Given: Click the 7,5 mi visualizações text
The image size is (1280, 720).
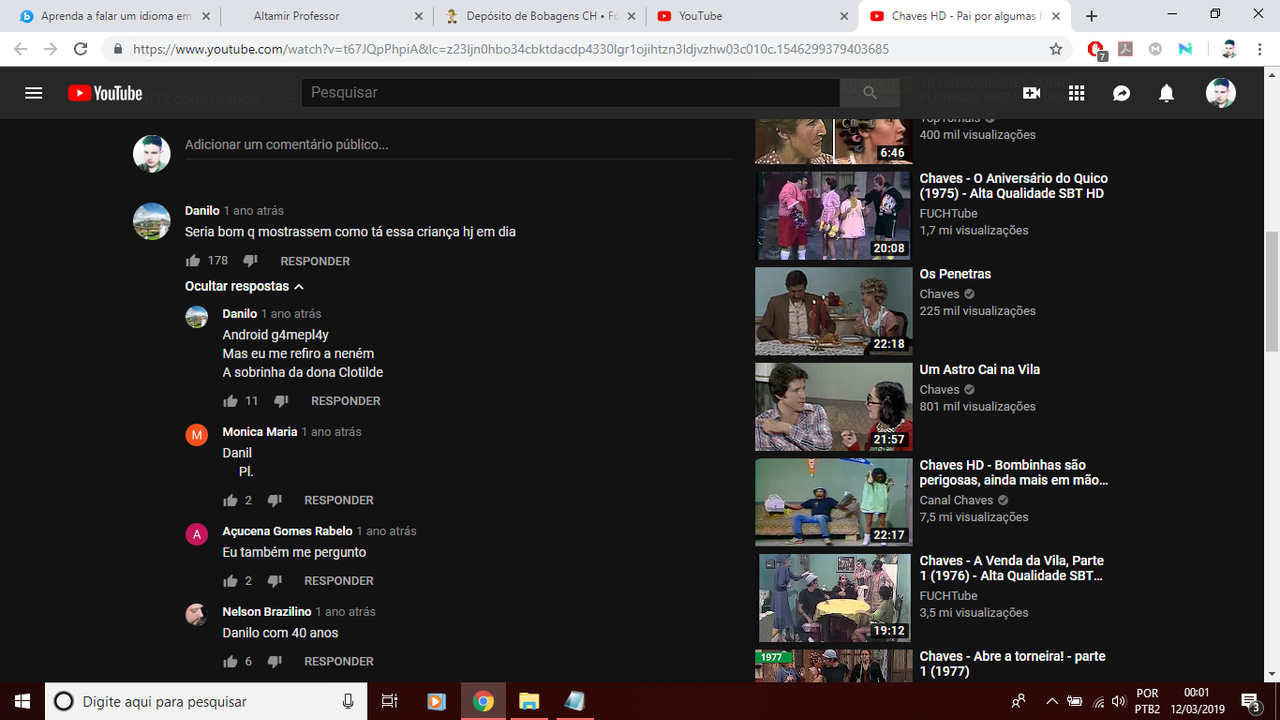Looking at the screenshot, I should tap(974, 517).
